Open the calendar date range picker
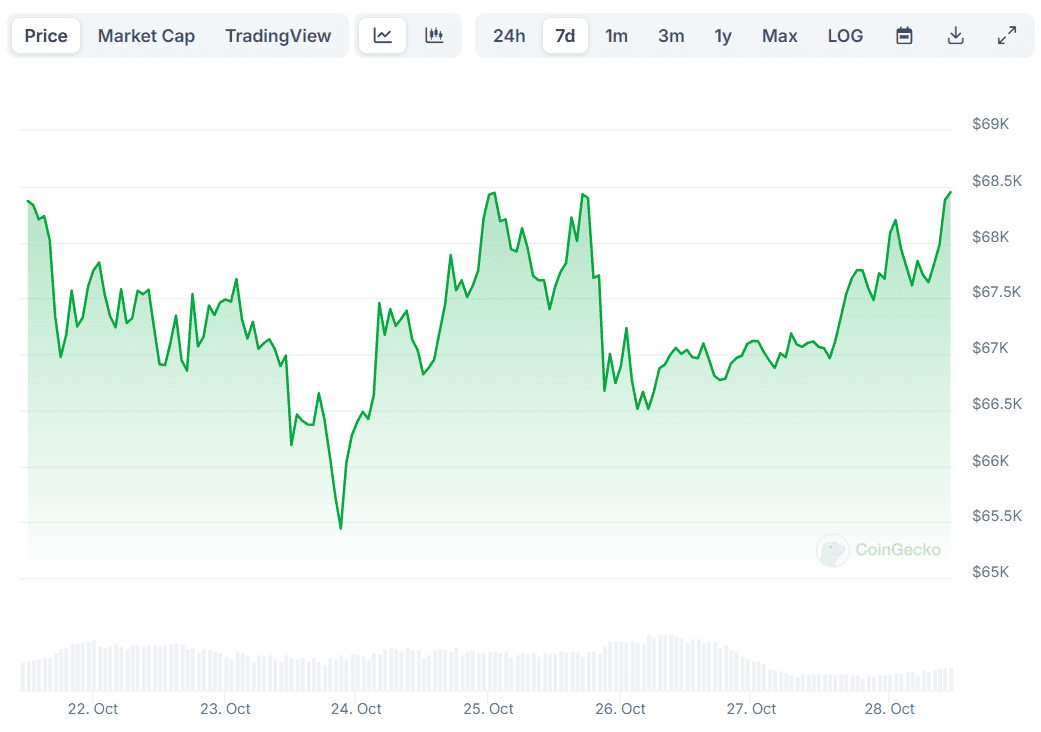The image size is (1041, 732). 904,35
